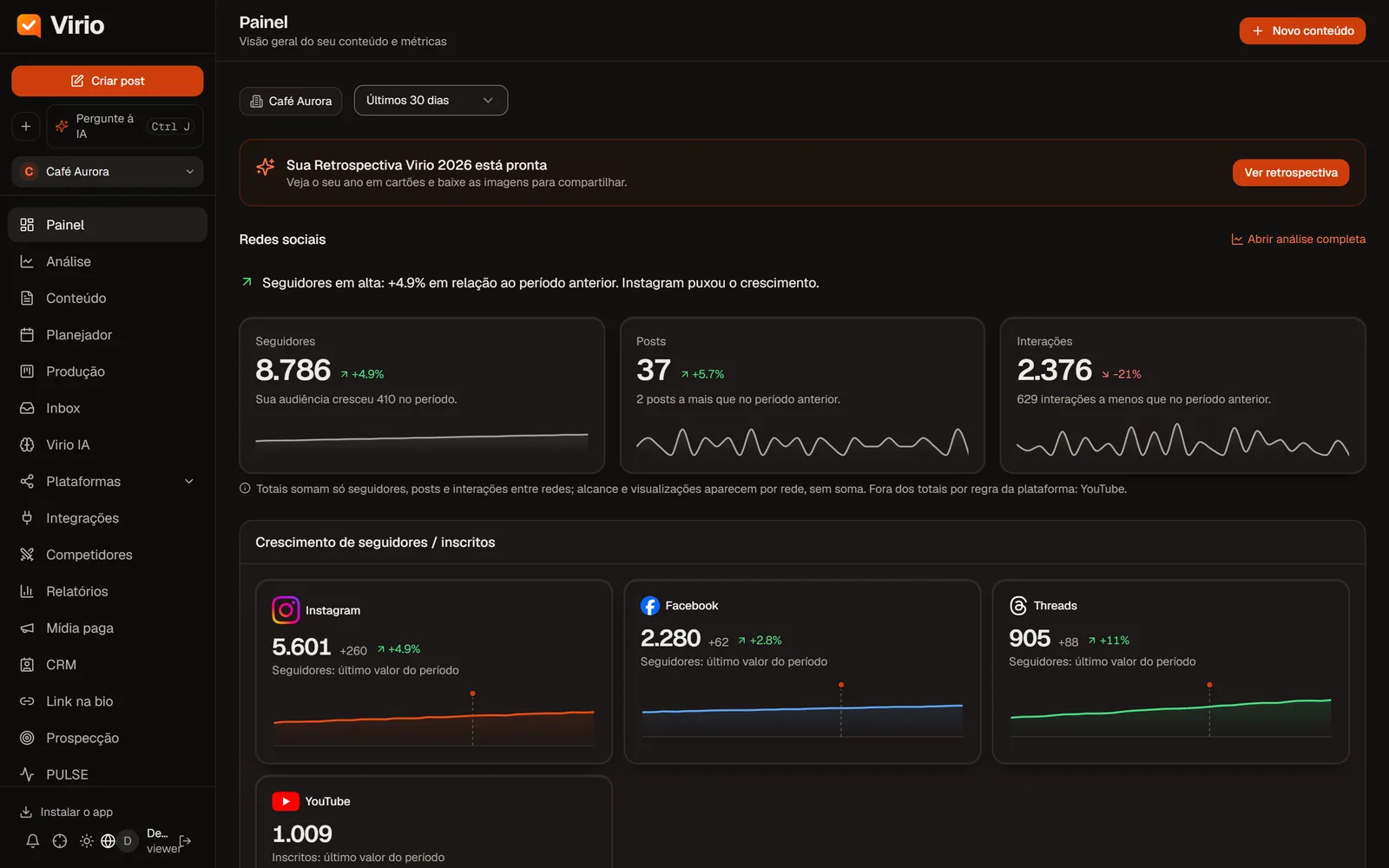This screenshot has width=1389, height=868.
Task: Click the Instagram logo icon on its card
Action: coord(286,610)
